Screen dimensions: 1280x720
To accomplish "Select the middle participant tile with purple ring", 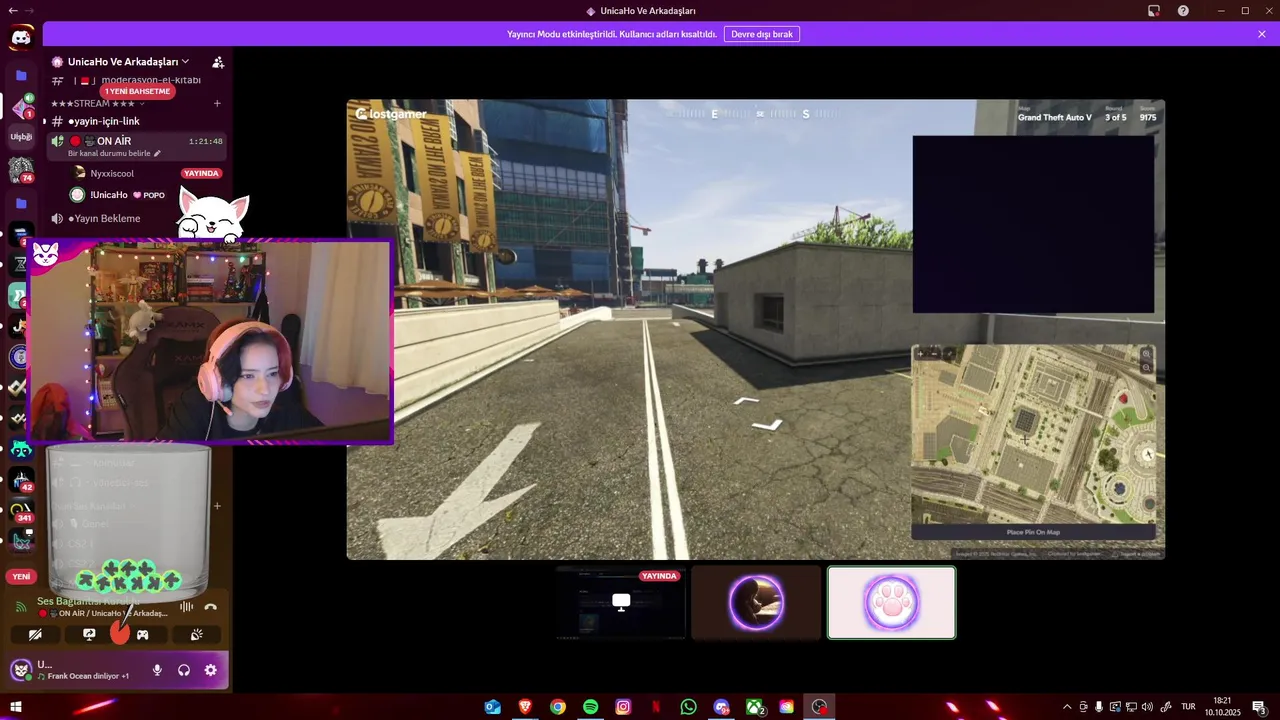I will click(756, 602).
